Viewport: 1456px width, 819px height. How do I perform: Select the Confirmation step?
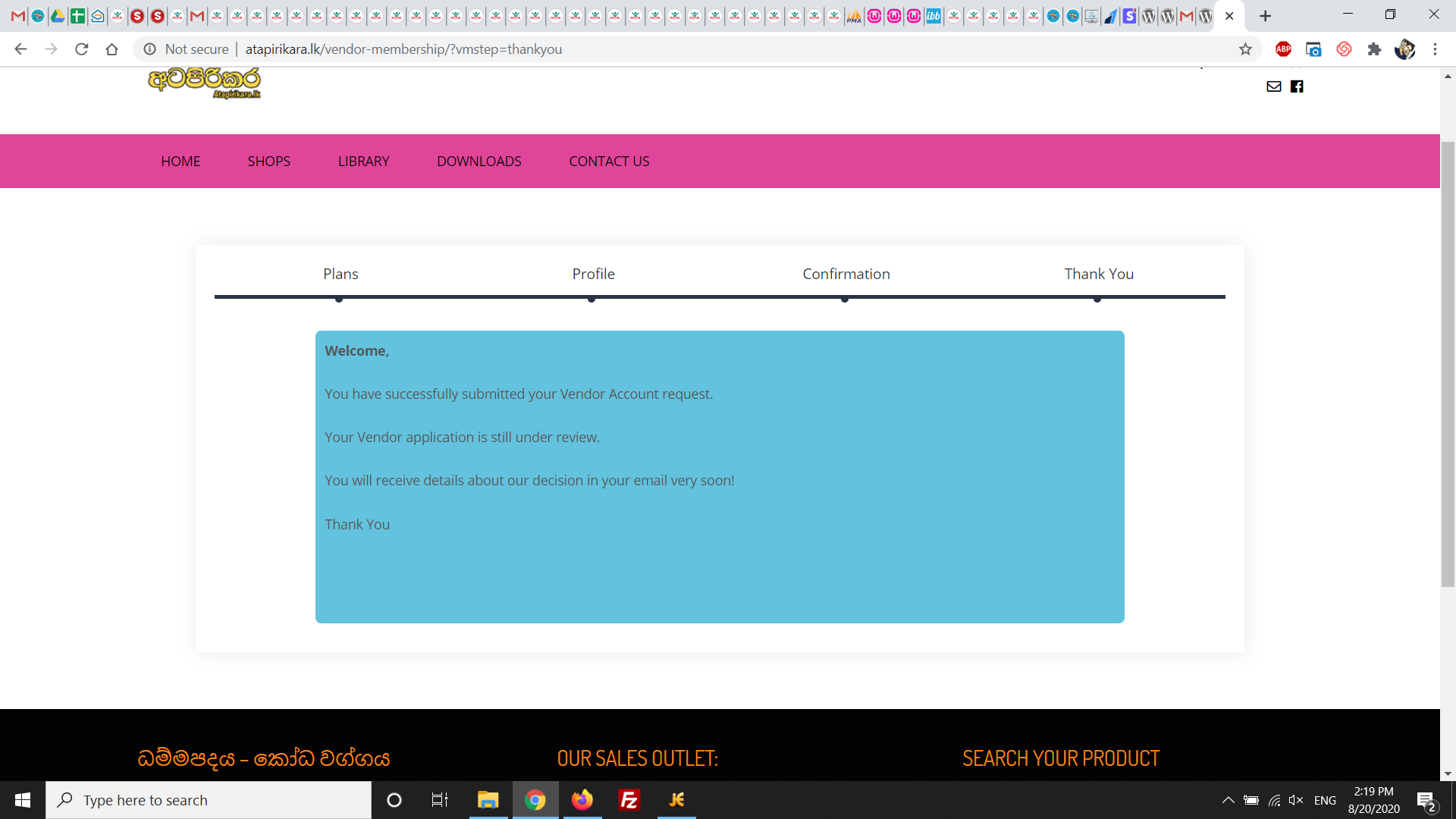(846, 274)
